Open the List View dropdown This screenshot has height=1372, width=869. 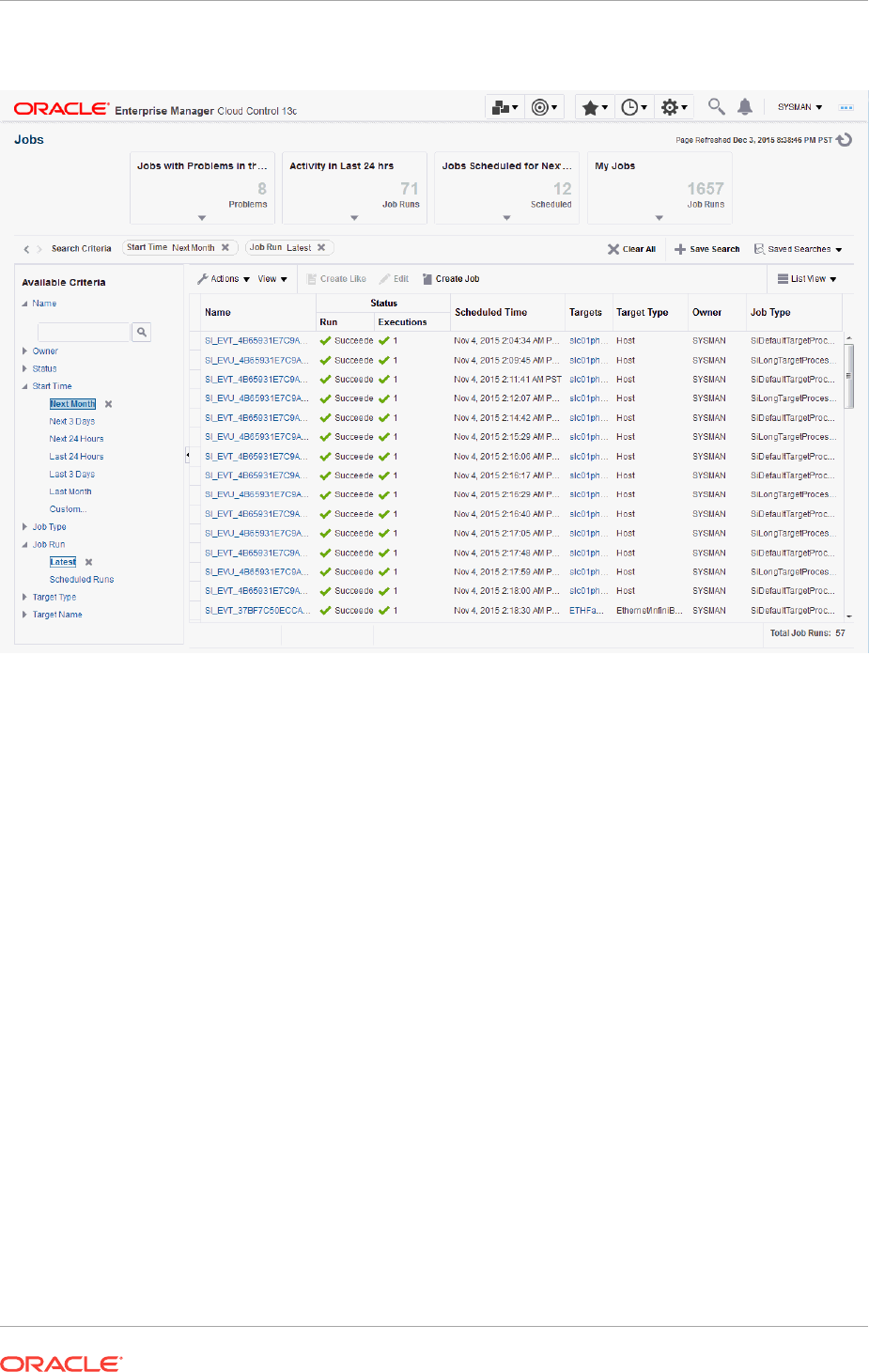807,279
